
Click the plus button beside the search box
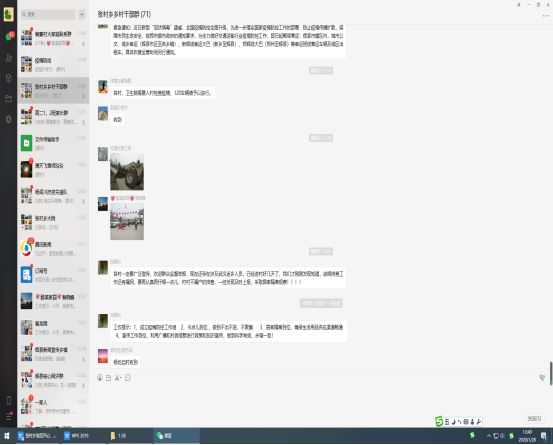pyautogui.click(x=82, y=14)
